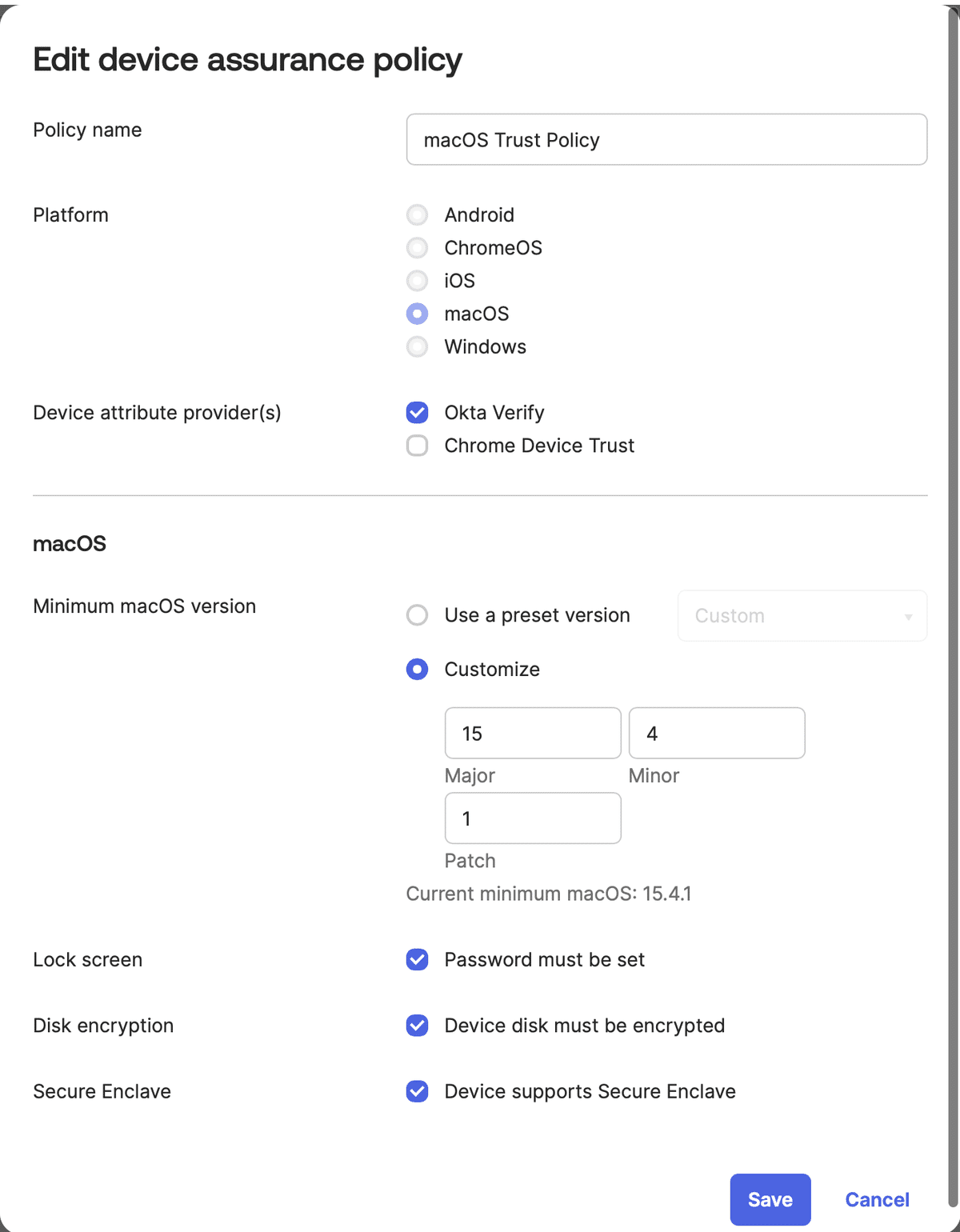Cancel editing the policy
The height and width of the screenshot is (1232, 960).
point(877,1199)
